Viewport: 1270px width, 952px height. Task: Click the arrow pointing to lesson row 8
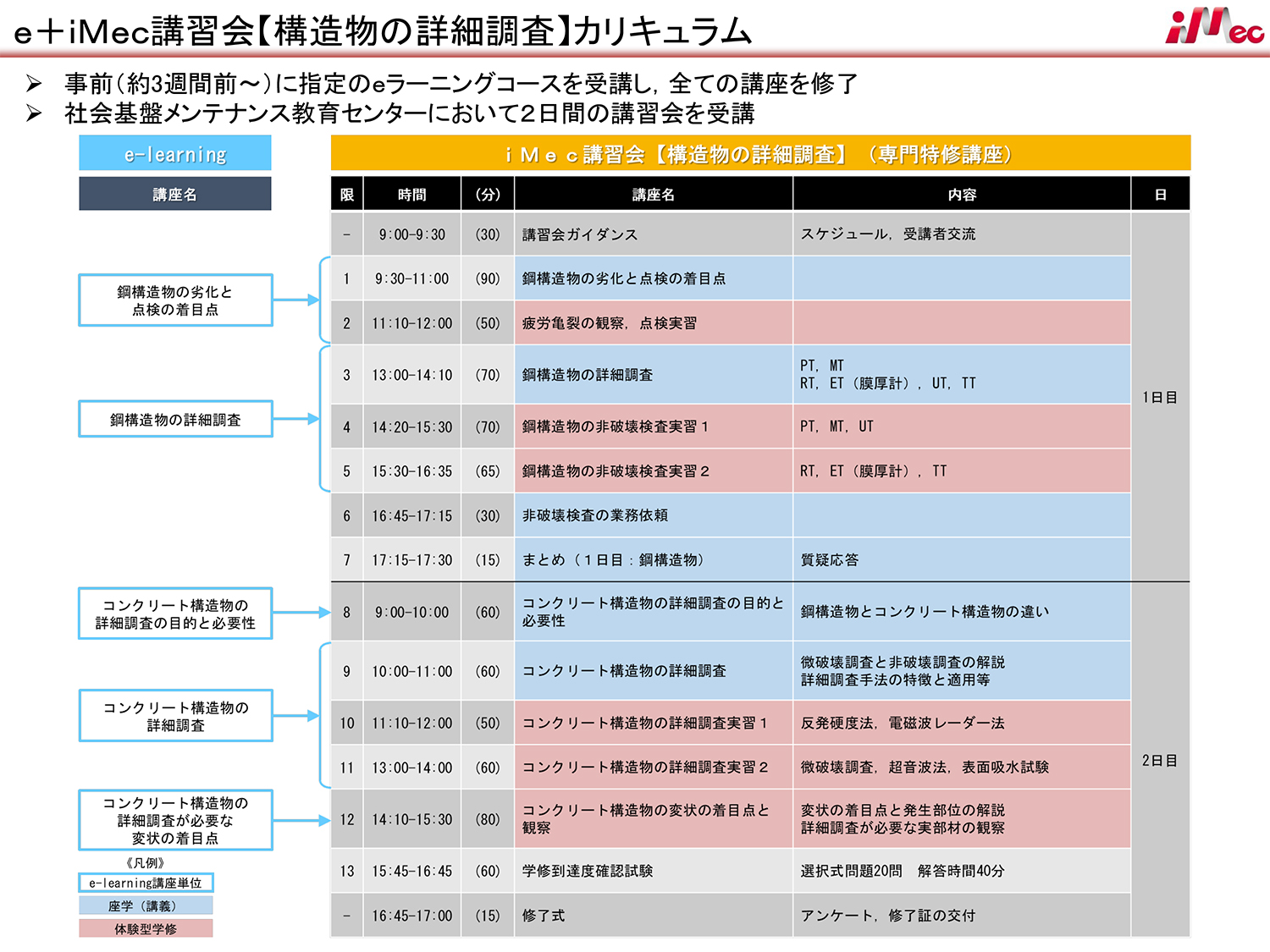coord(301,613)
